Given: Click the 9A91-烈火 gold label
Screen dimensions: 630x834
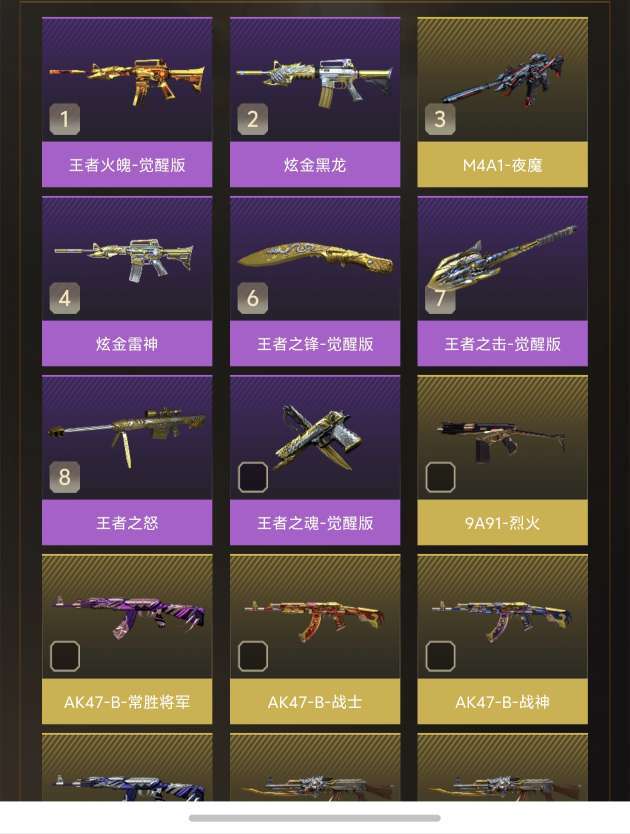Looking at the screenshot, I should (503, 523).
